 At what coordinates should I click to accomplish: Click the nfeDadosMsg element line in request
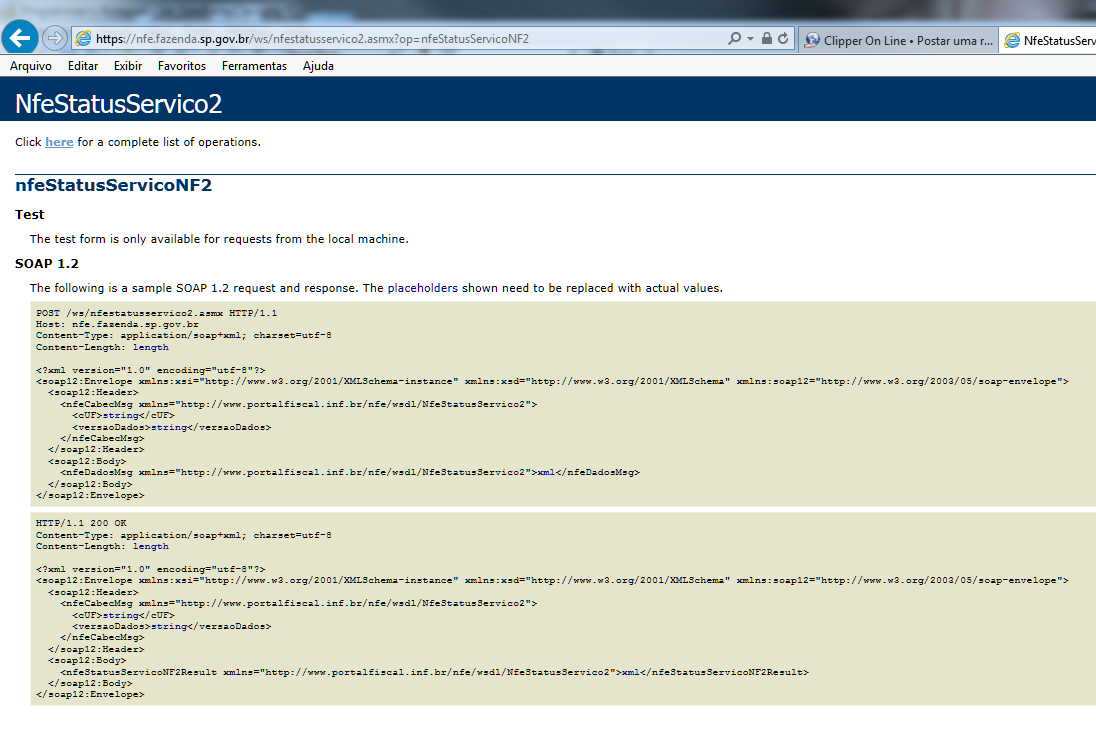pos(349,473)
